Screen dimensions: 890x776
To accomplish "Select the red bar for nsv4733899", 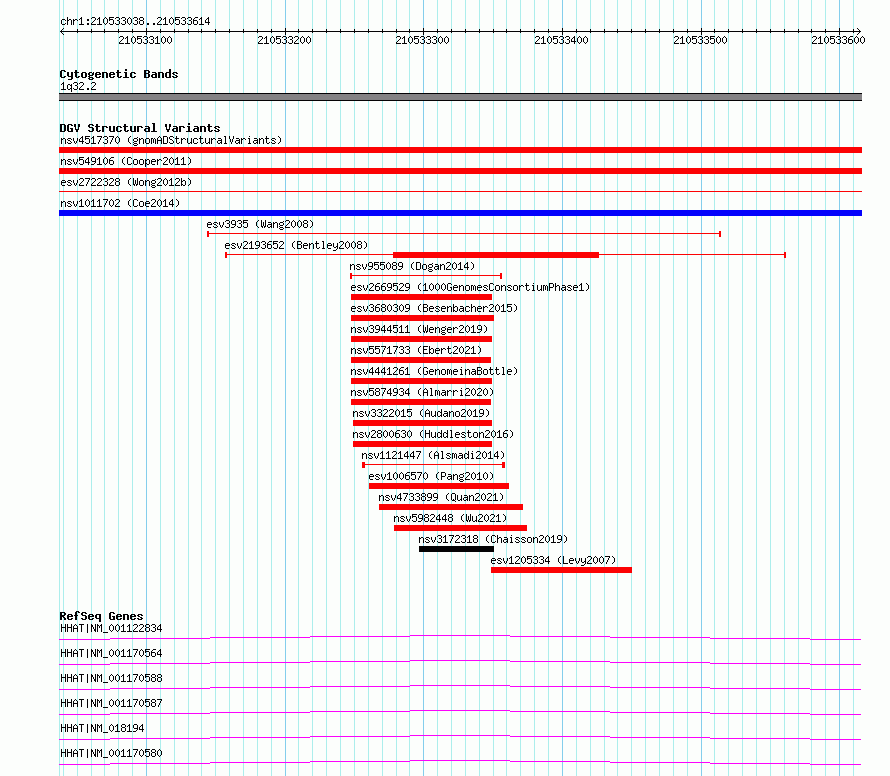I will [451, 507].
